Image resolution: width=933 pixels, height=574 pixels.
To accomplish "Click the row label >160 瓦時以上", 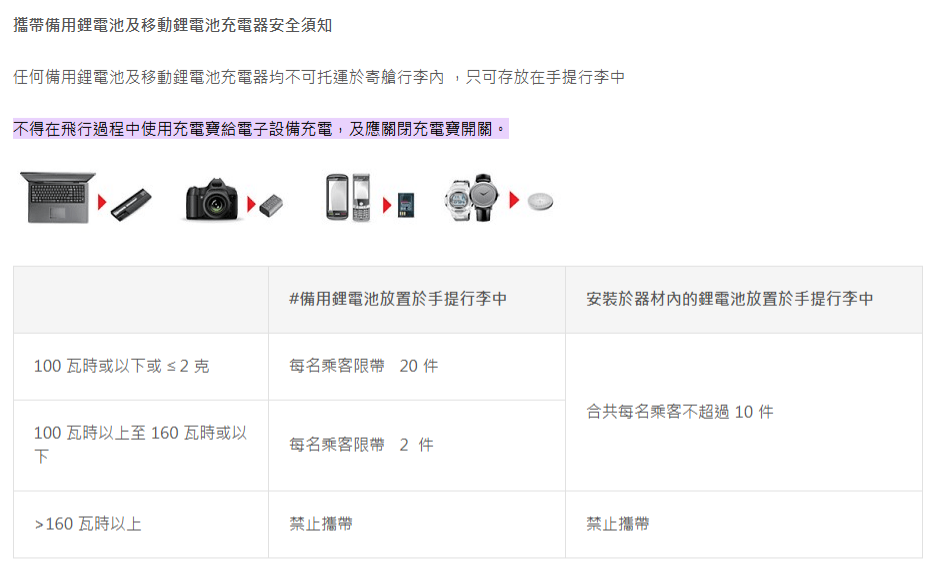I will click(x=88, y=524).
